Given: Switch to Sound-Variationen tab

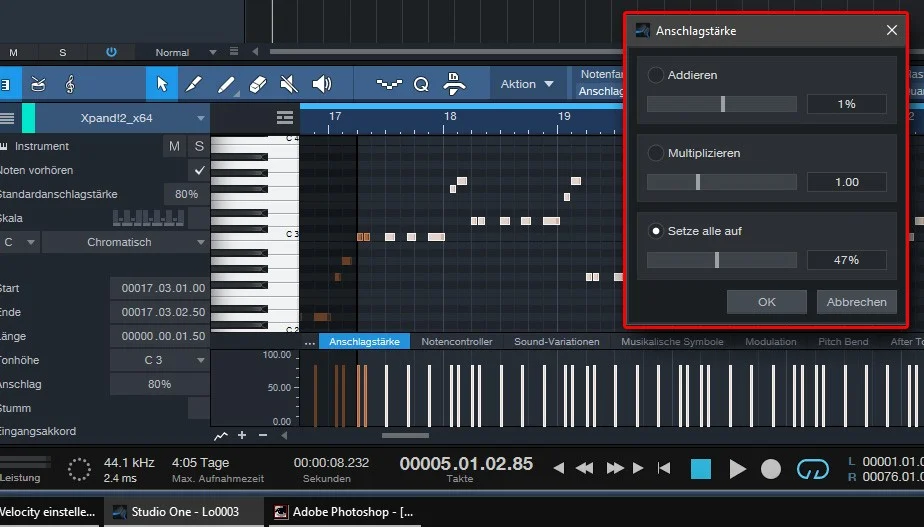Looking at the screenshot, I should (556, 342).
